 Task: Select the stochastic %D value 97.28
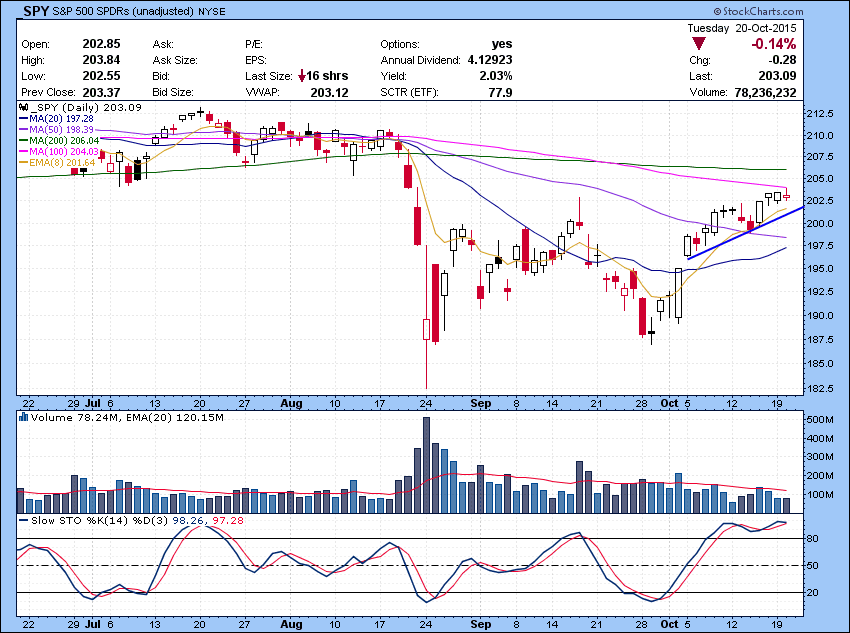pos(228,520)
